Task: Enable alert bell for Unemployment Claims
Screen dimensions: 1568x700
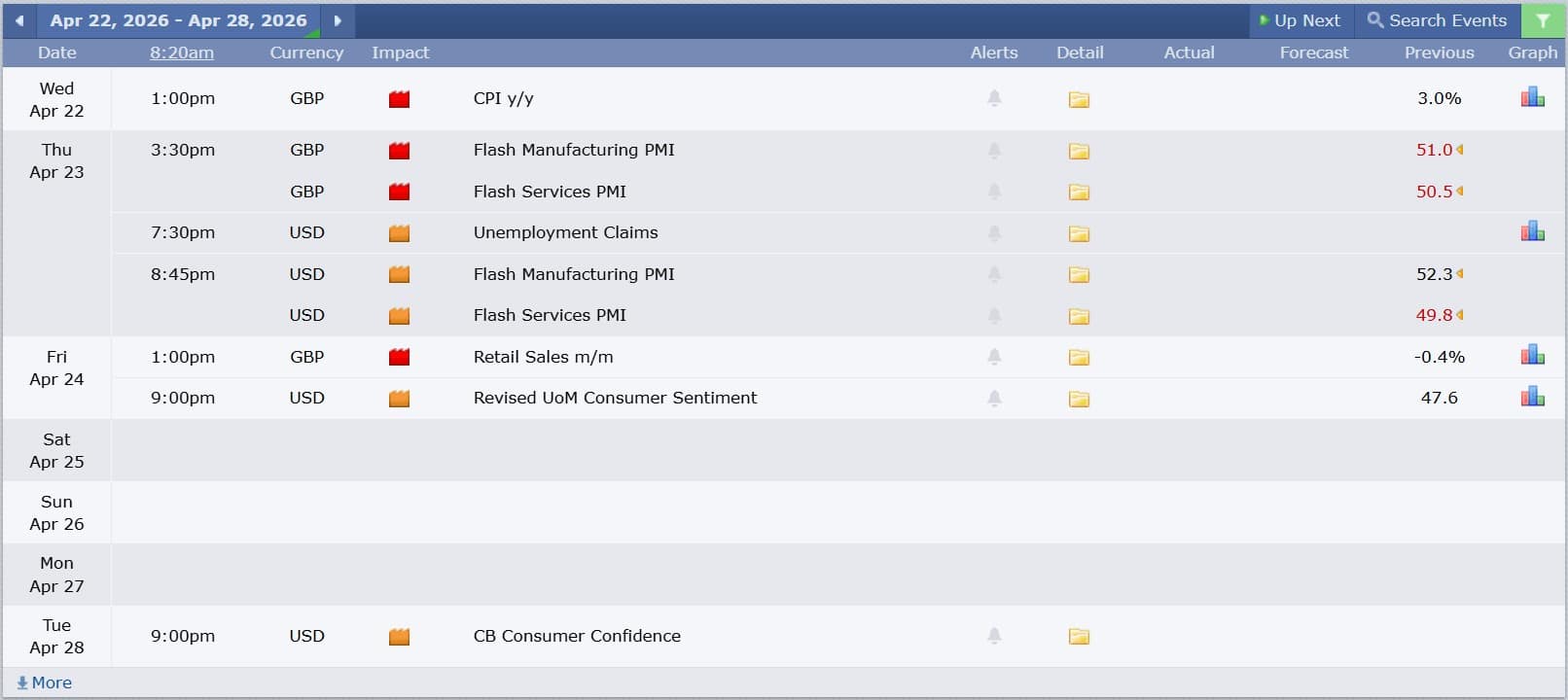Action: pos(994,233)
